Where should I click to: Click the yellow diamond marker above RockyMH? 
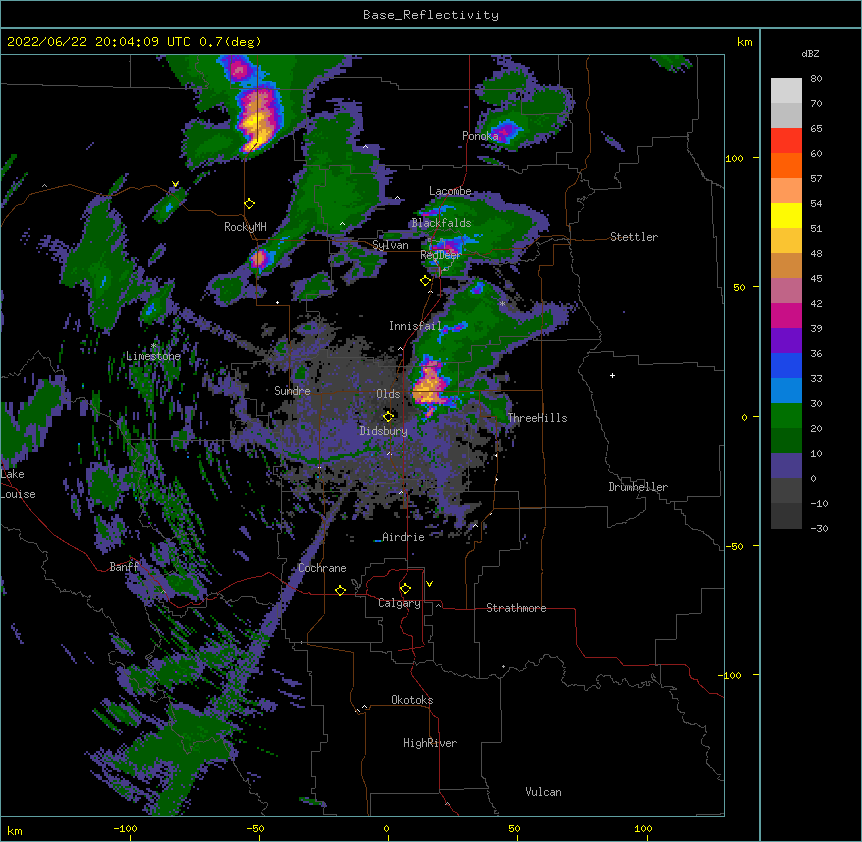click(250, 204)
